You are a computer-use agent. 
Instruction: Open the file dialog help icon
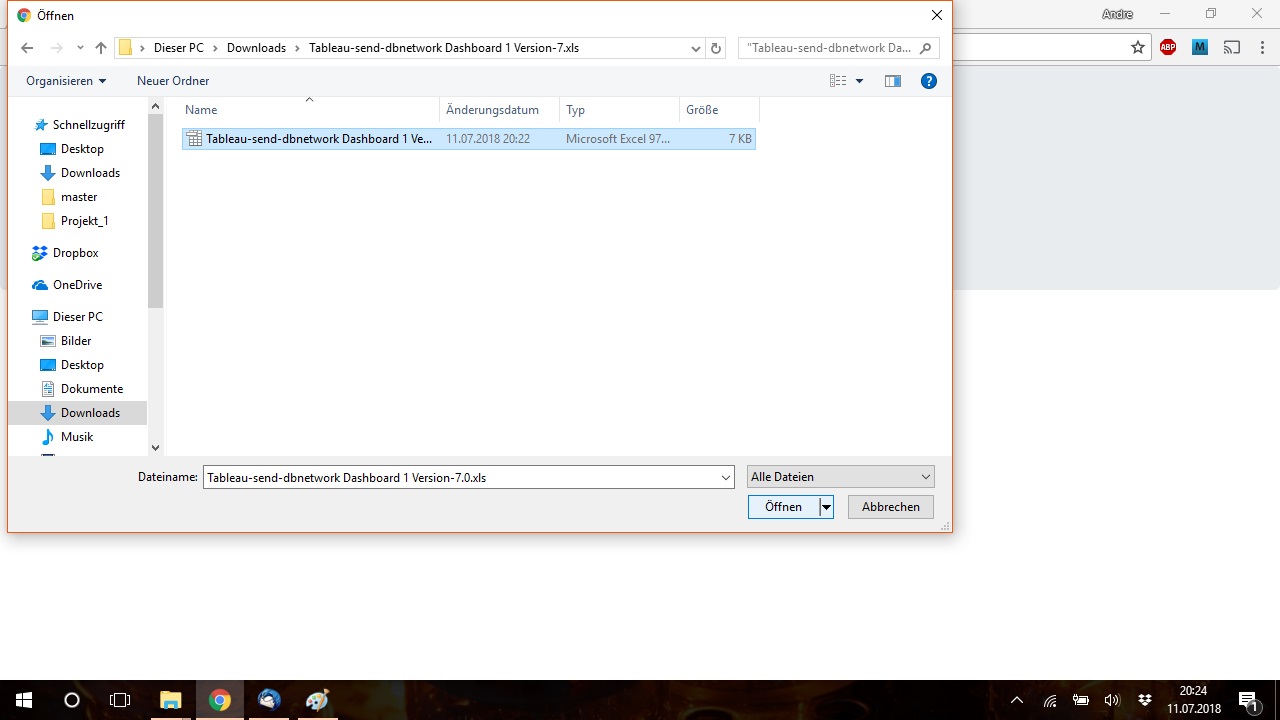[x=928, y=81]
